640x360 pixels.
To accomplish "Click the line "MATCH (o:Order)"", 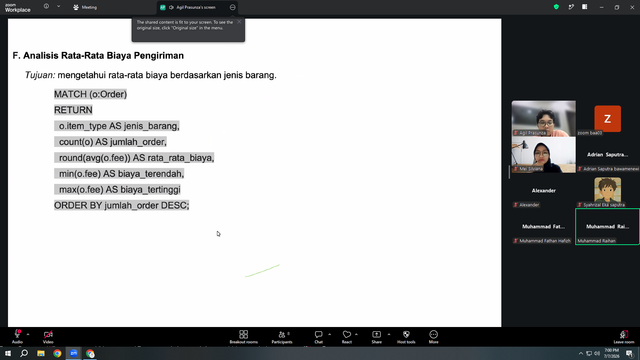I will coord(90,94).
